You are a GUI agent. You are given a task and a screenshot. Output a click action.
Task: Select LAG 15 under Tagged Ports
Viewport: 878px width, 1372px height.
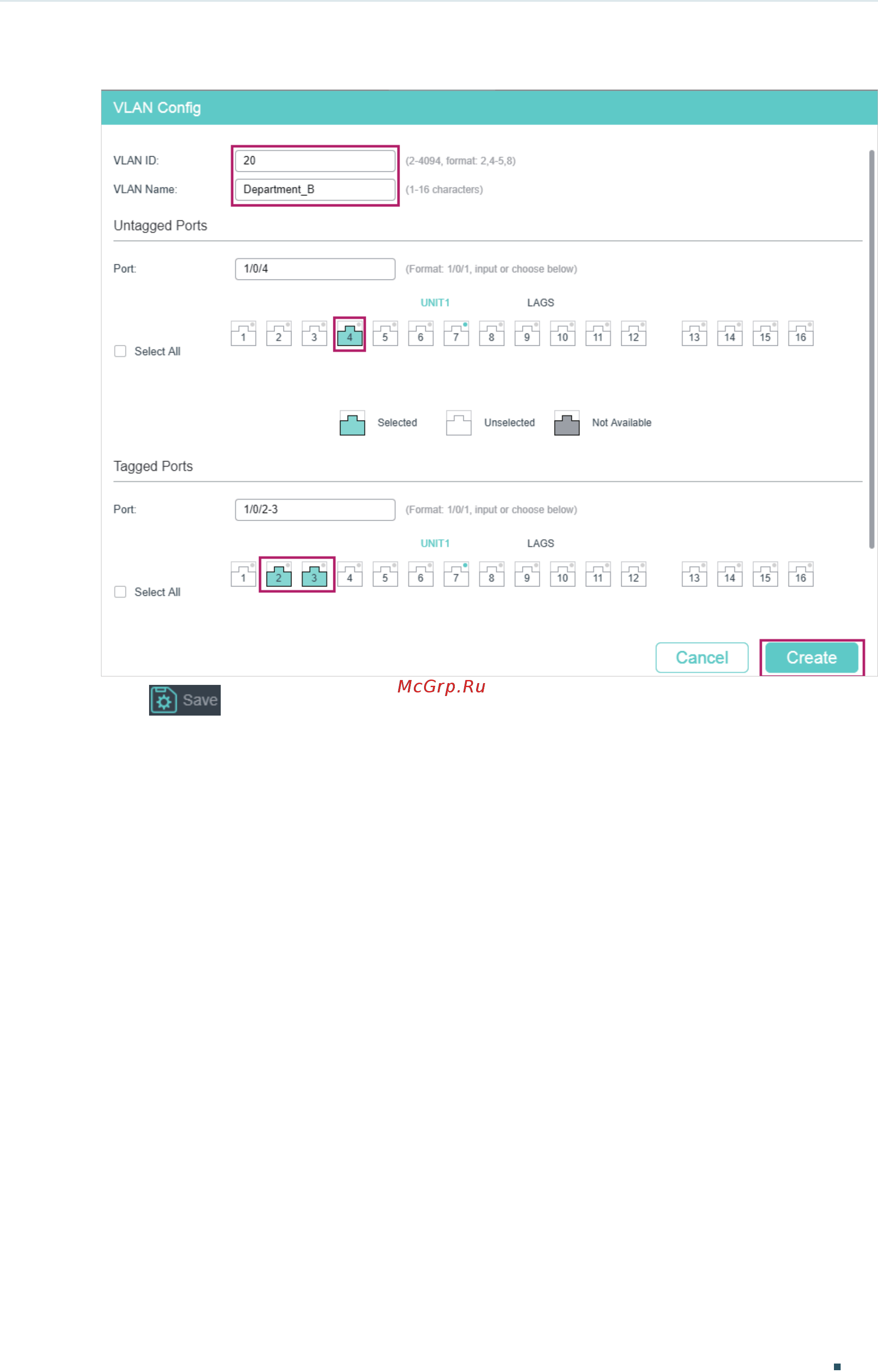765,574
